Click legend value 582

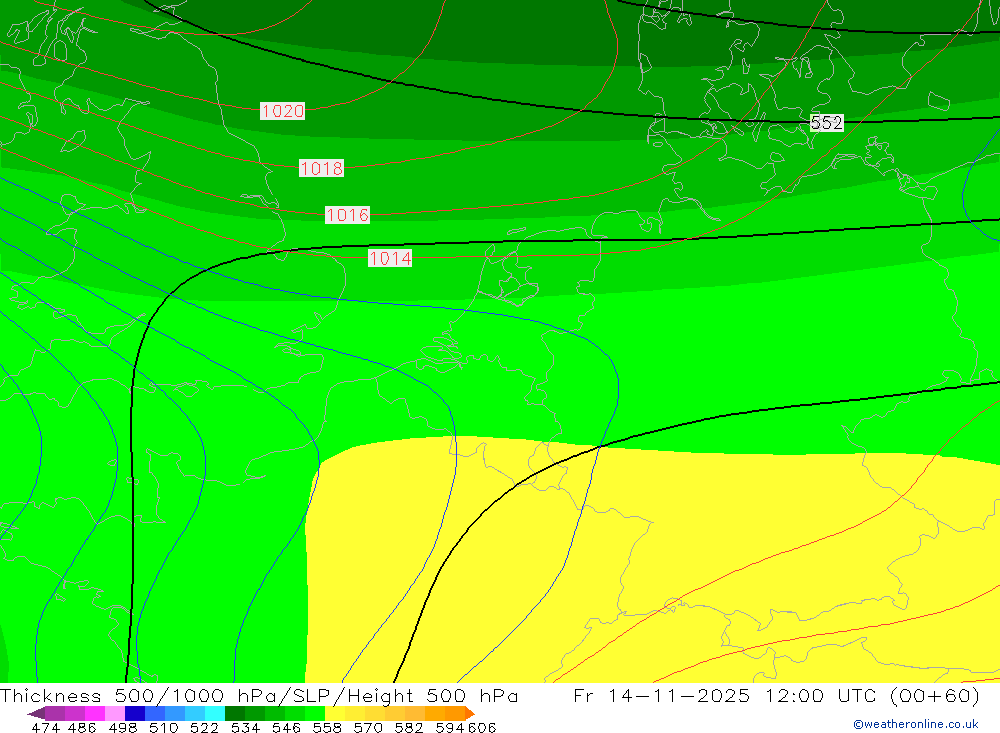[408, 727]
